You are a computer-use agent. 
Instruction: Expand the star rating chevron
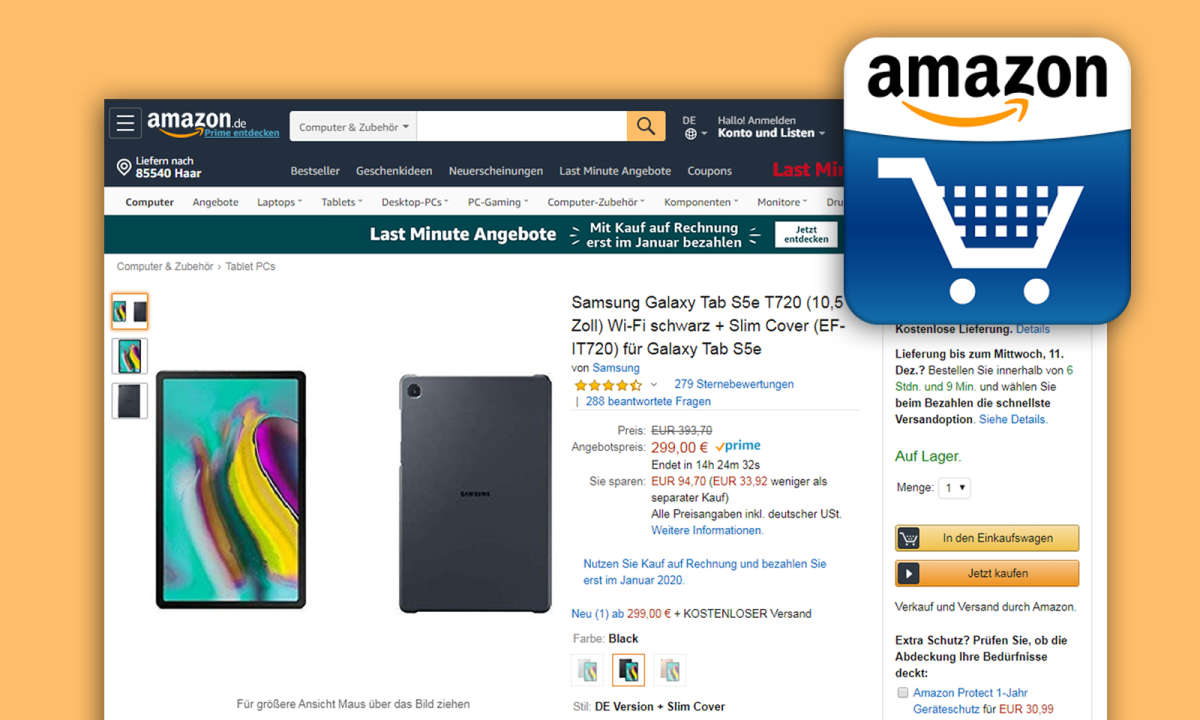coord(654,385)
